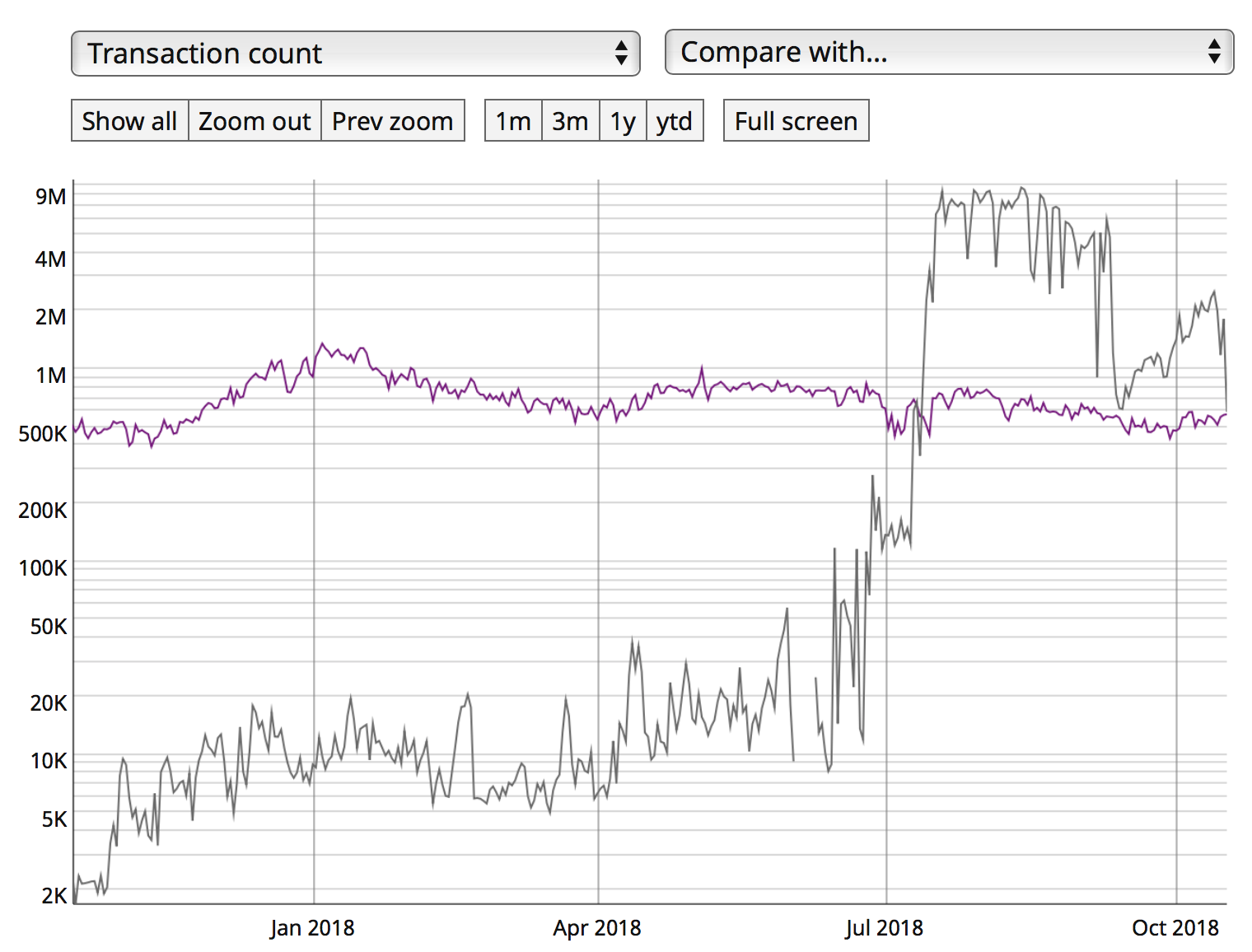Open the Compare with... dropdown
1252x952 pixels.
coord(949,52)
